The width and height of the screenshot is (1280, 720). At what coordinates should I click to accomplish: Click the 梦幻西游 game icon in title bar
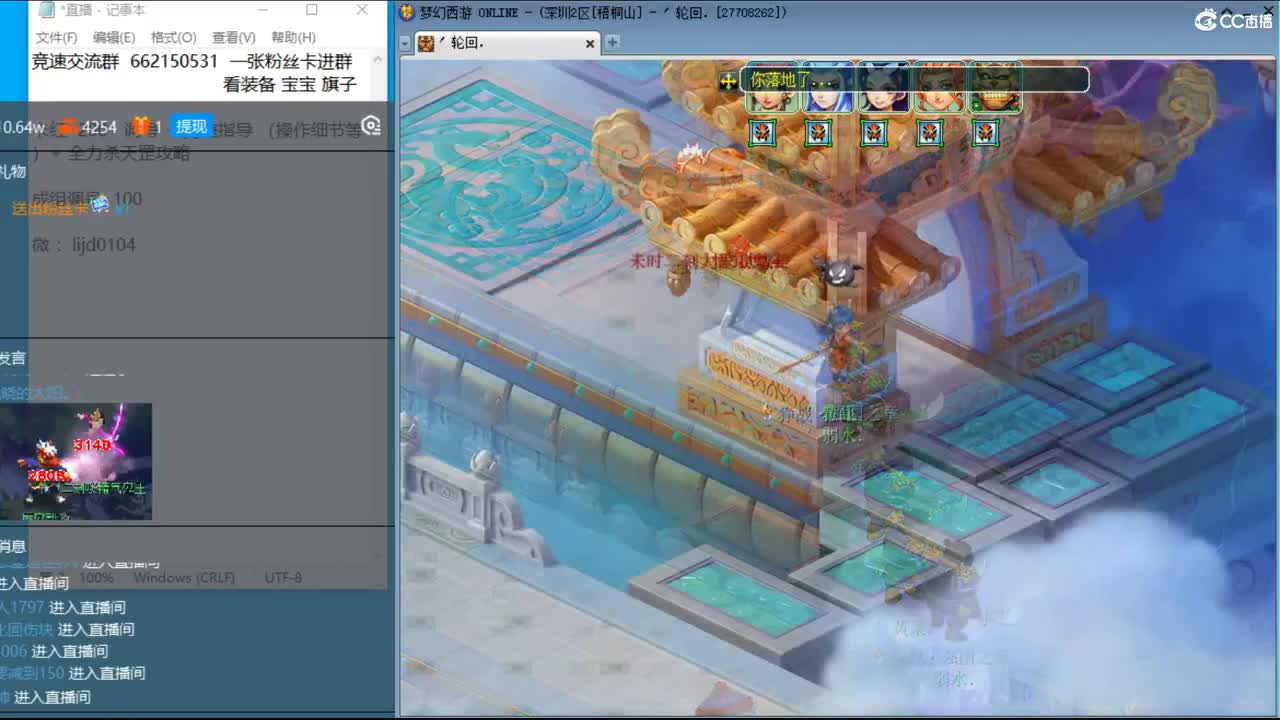point(407,12)
